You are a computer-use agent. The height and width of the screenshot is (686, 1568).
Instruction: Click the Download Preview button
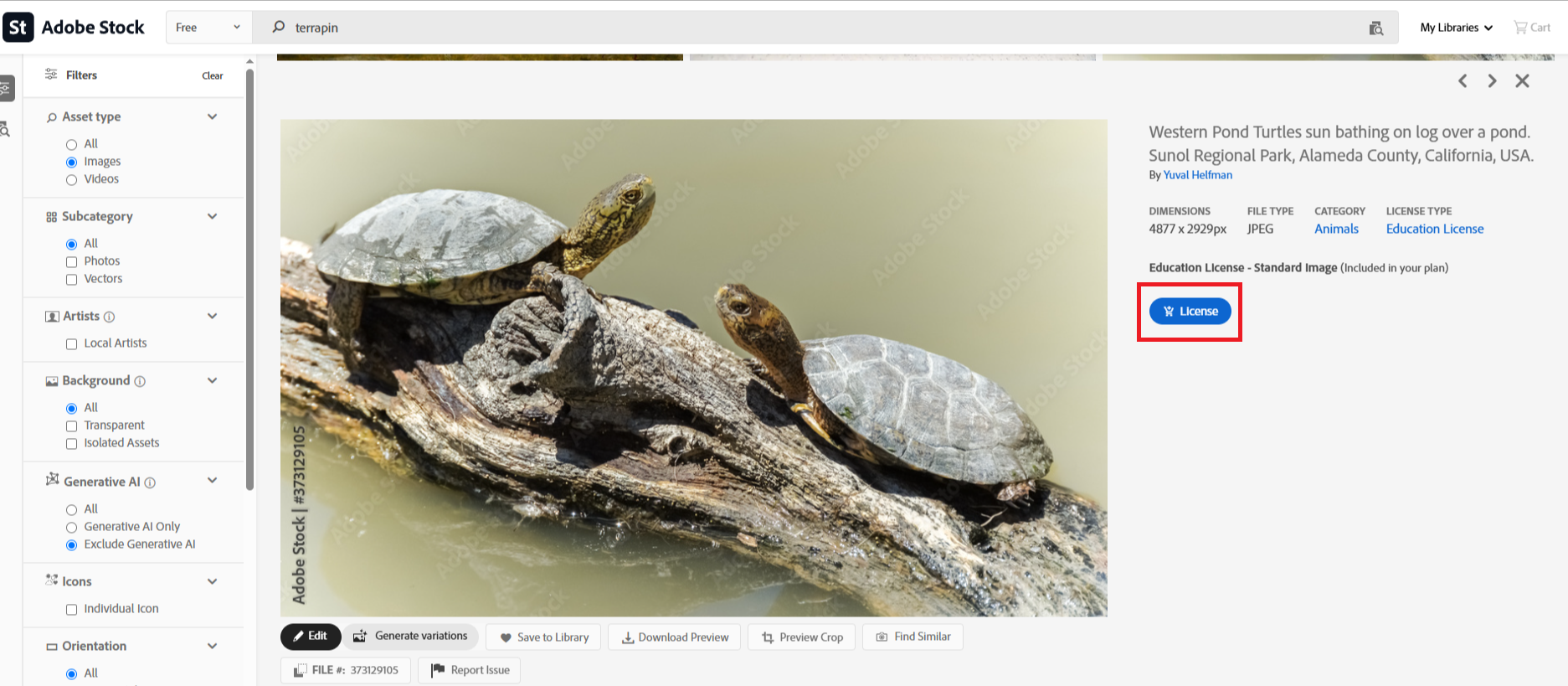pyautogui.click(x=674, y=637)
